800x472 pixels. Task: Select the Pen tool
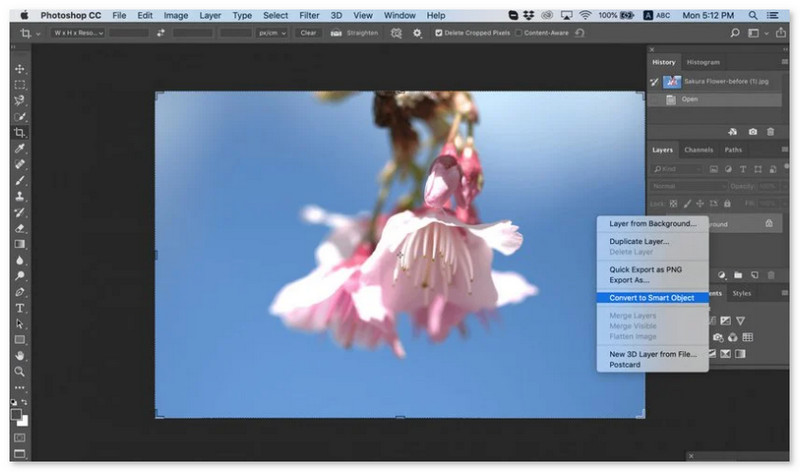tap(20, 292)
